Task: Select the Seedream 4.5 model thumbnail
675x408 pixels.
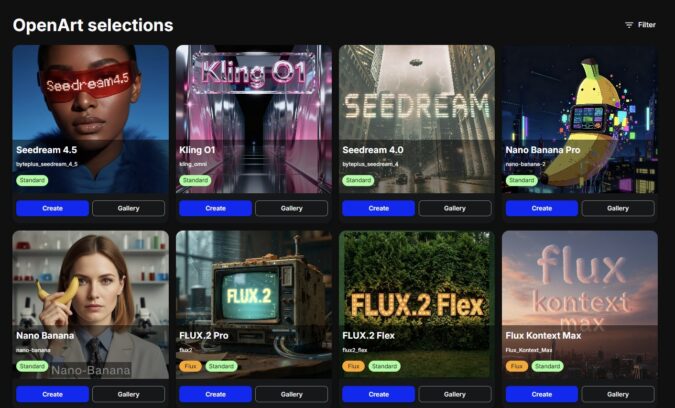Action: [x=90, y=119]
